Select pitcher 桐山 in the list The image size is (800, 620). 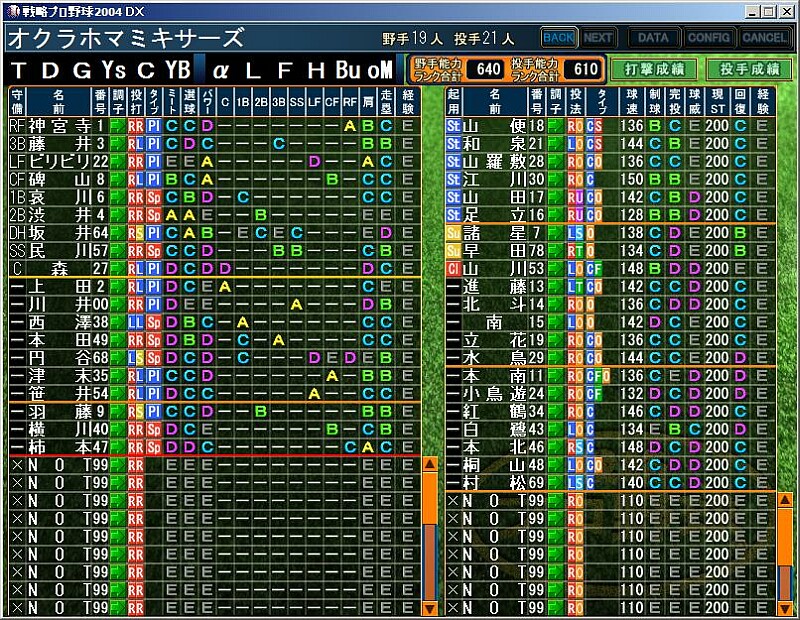coord(611,465)
